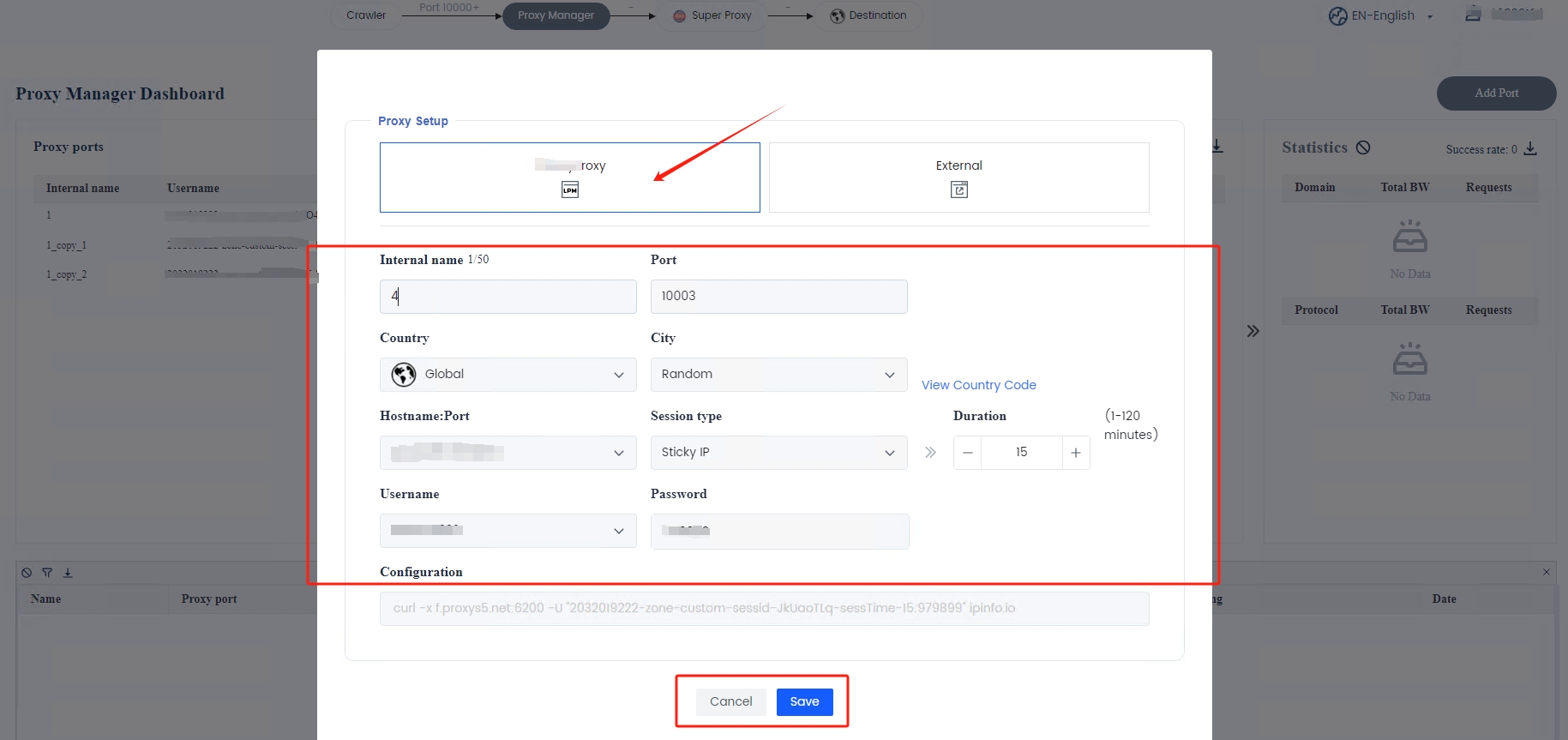1568x740 pixels.
Task: Open the log filter funnel icon
Action: (47, 573)
